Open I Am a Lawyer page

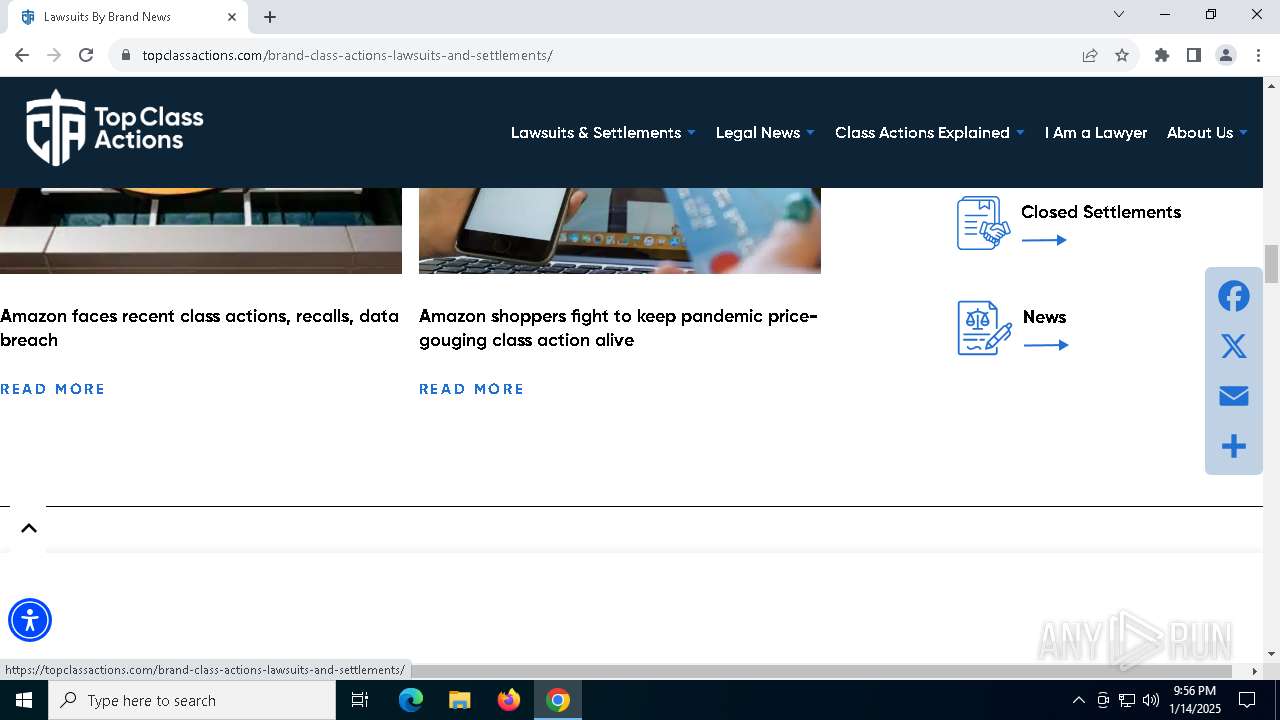pos(1096,132)
